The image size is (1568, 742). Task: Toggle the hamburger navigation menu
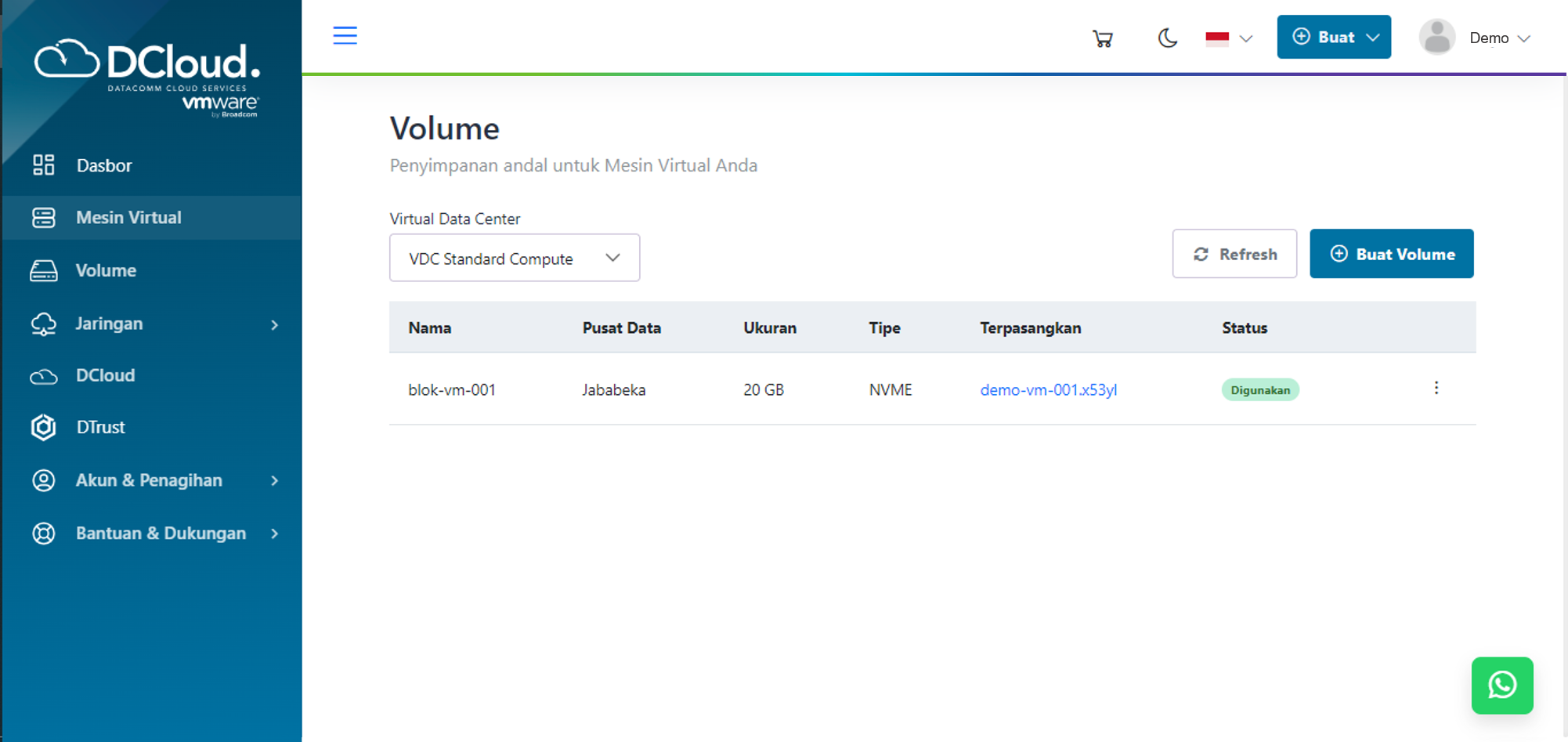tap(345, 35)
